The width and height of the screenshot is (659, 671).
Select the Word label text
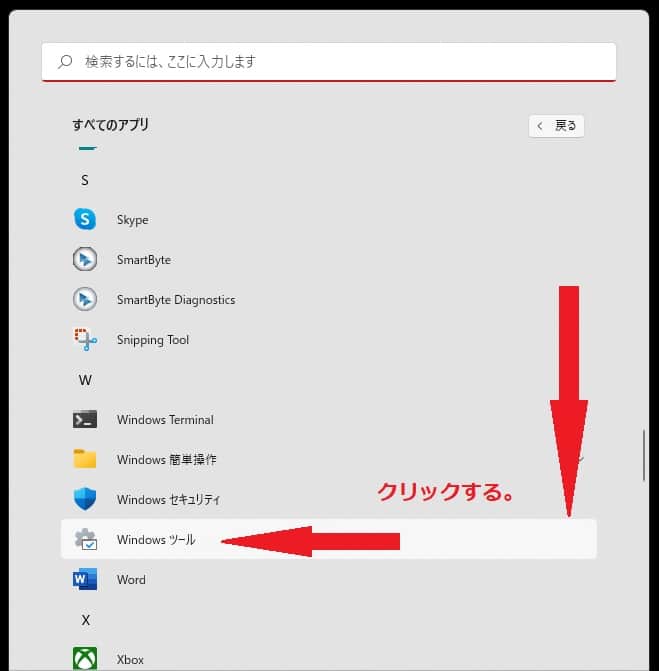click(131, 579)
